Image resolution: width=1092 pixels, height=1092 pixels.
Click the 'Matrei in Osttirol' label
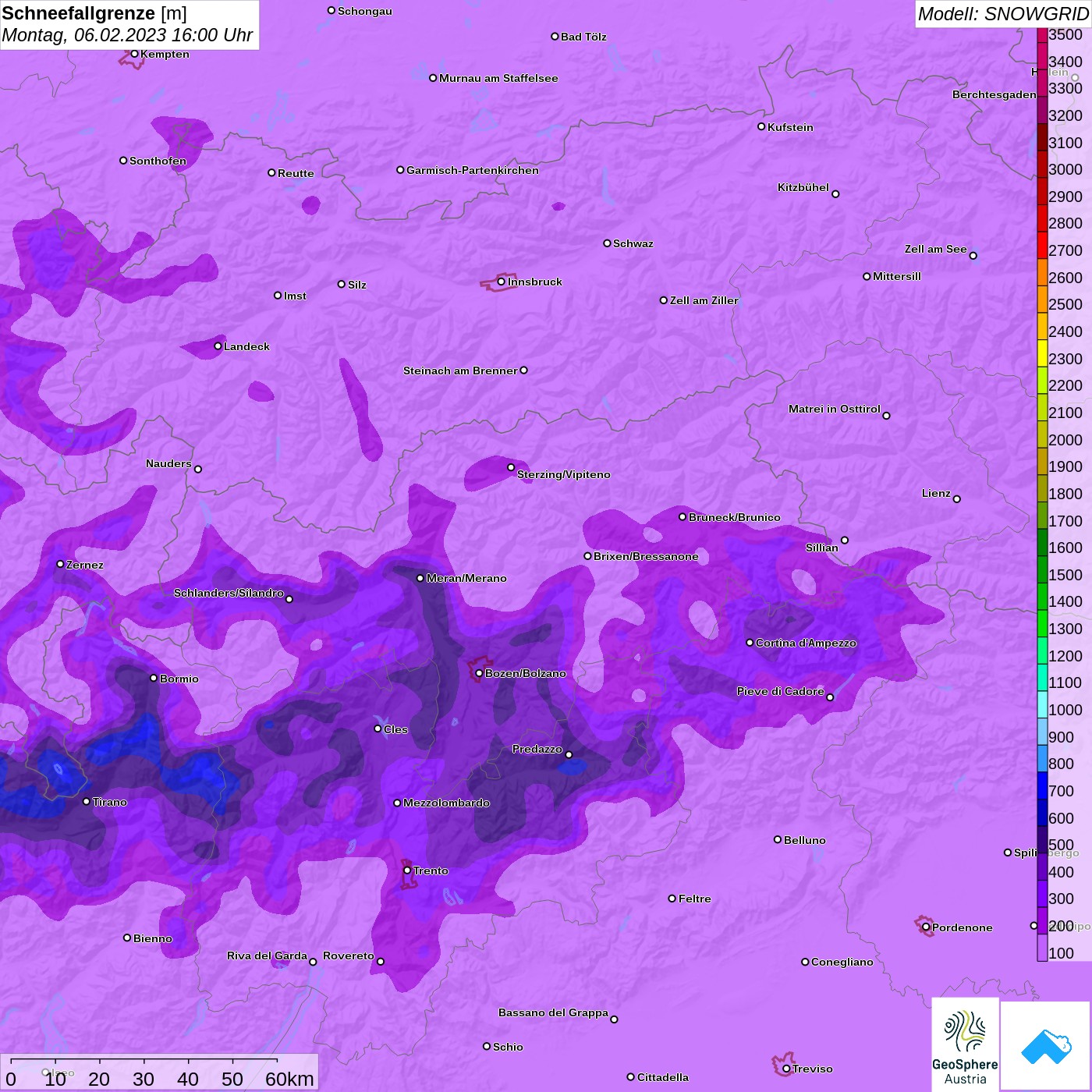coord(835,409)
